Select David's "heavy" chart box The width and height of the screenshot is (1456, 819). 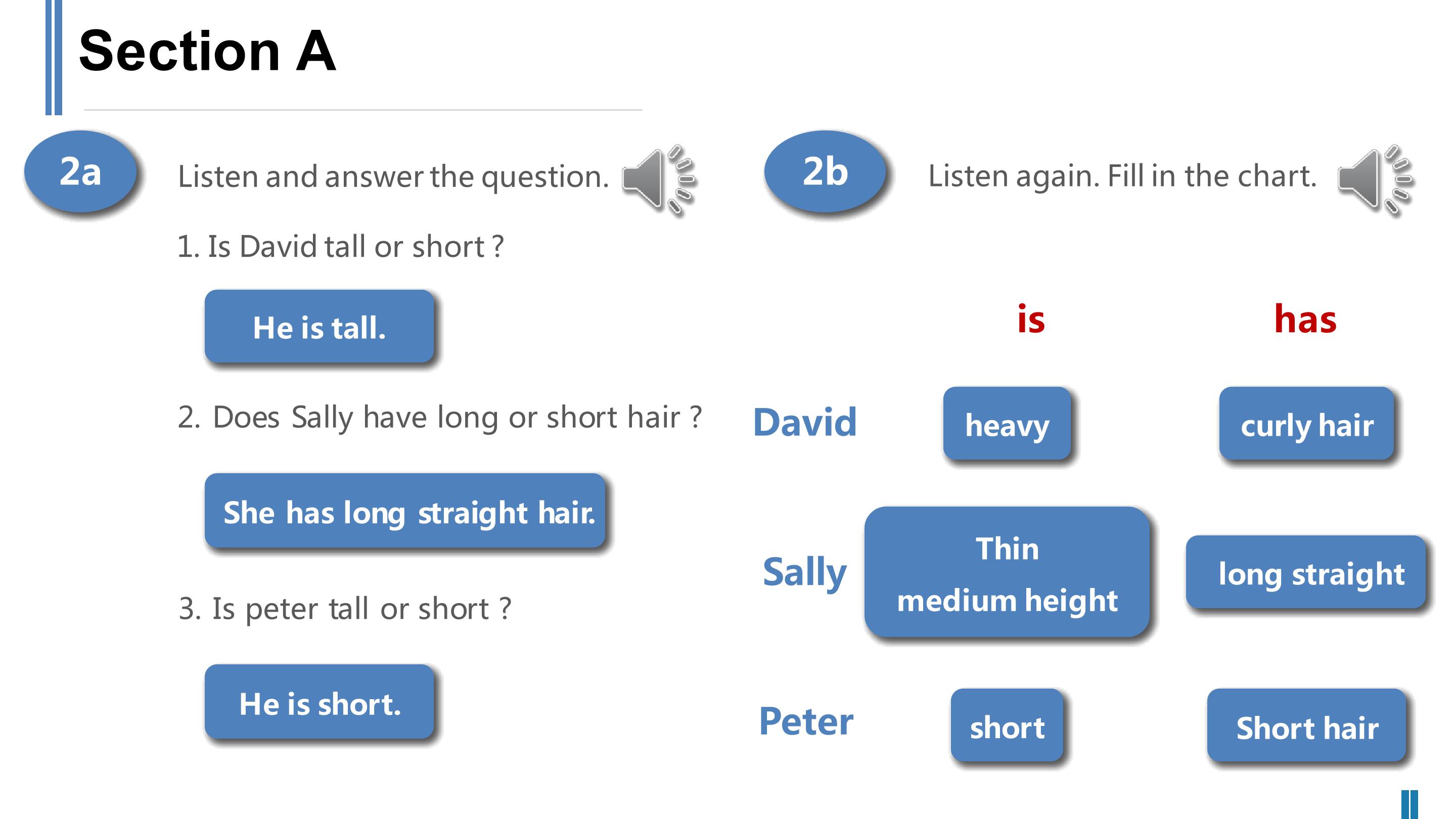1007,424
